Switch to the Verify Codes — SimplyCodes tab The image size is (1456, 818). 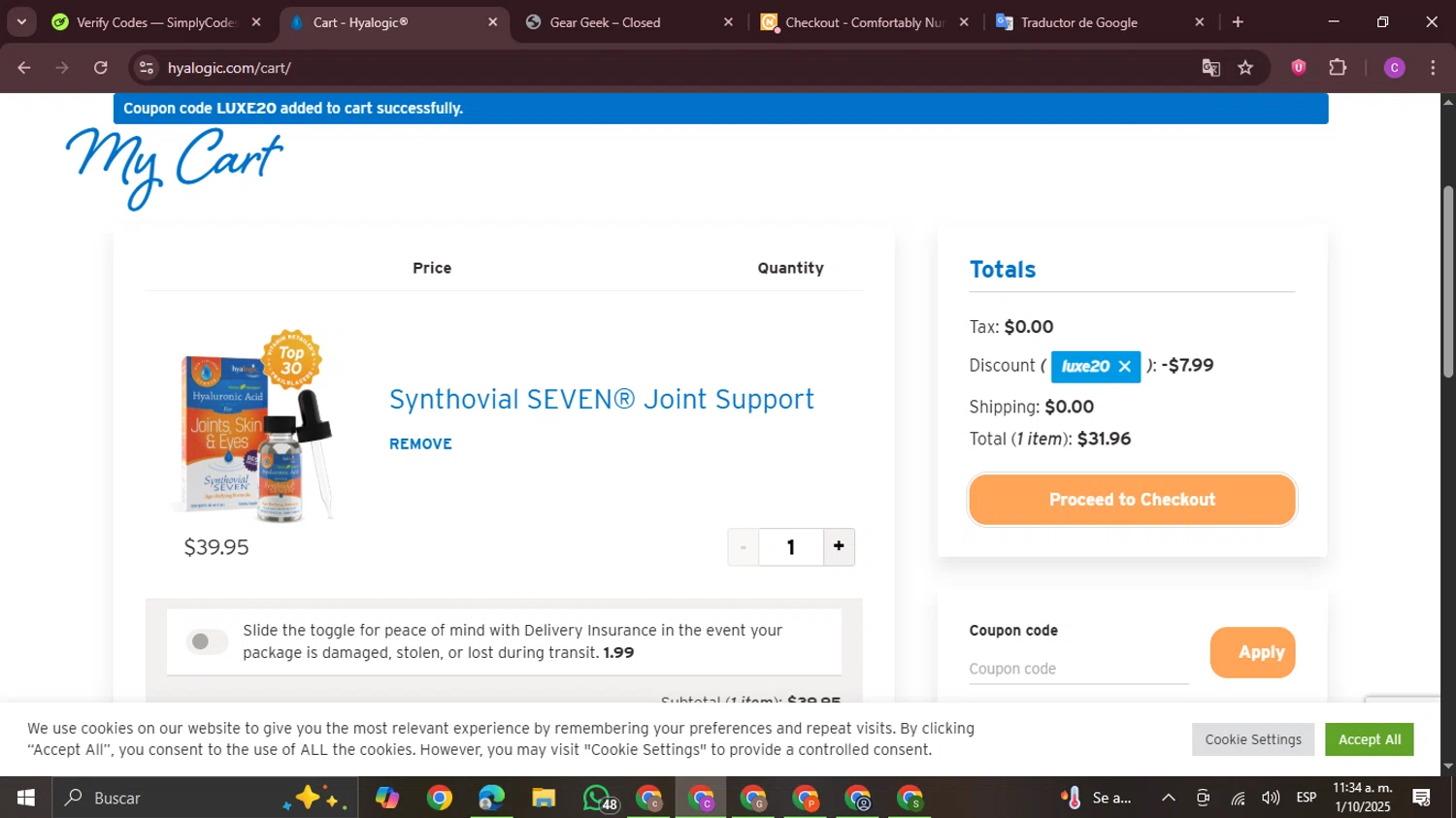pyautogui.click(x=155, y=22)
